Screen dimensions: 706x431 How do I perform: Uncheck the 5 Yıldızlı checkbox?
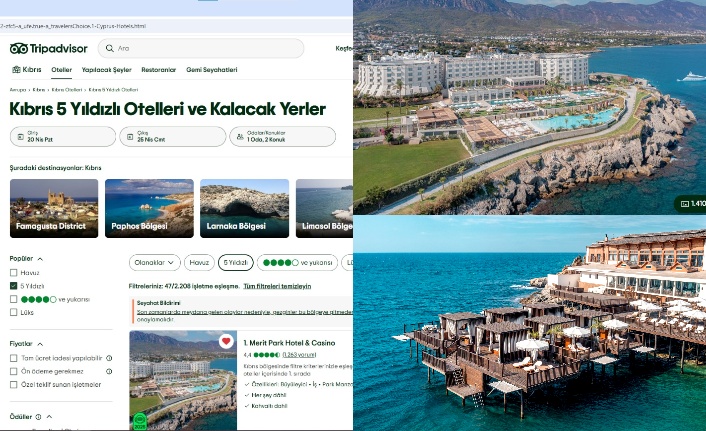(x=14, y=286)
